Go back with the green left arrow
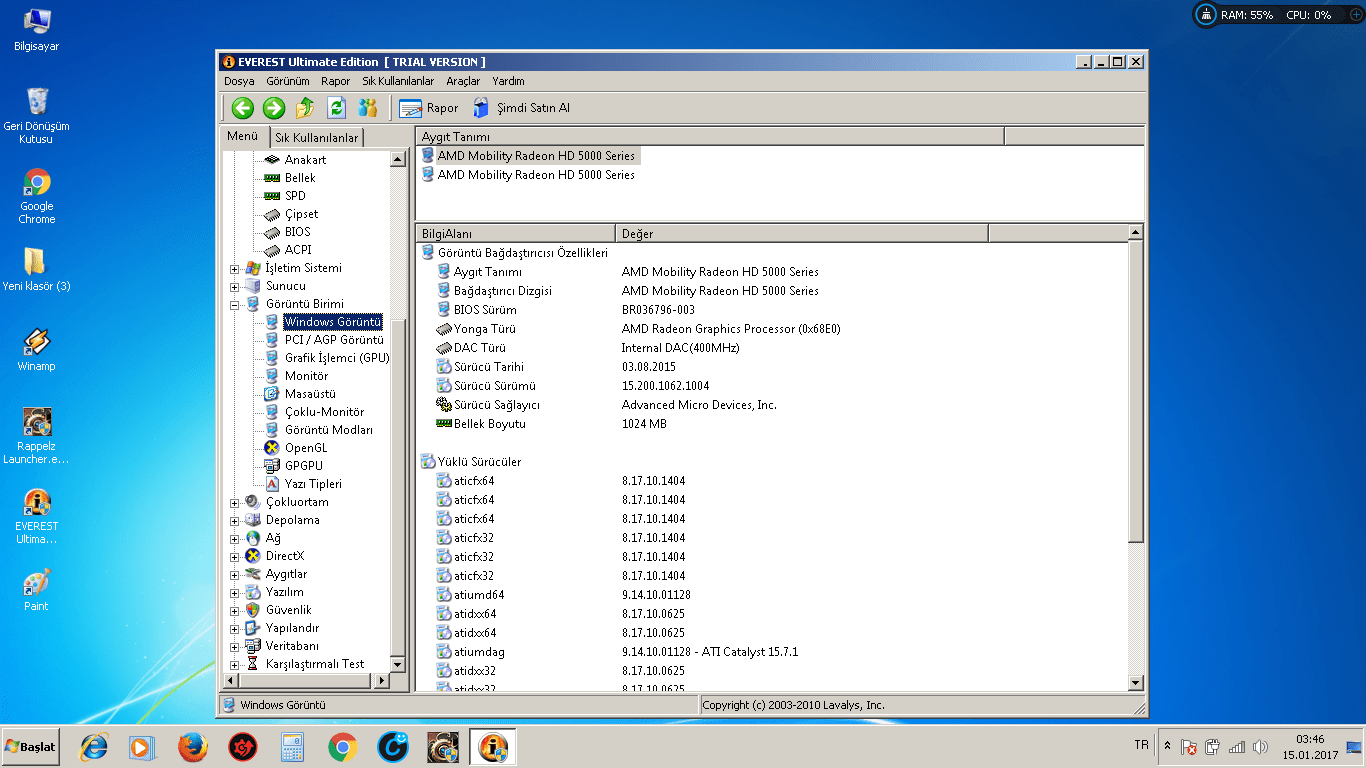This screenshot has height=768, width=1366. (242, 108)
